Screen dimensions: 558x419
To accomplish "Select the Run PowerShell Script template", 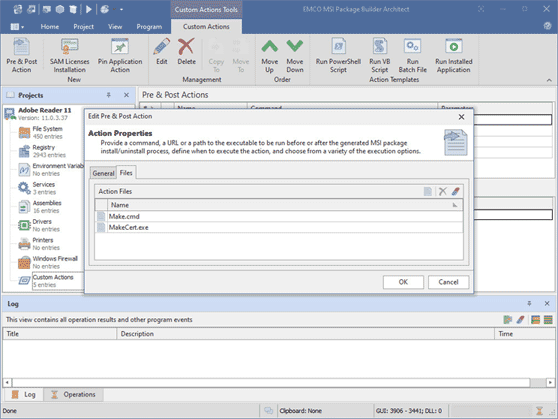I will click(338, 56).
